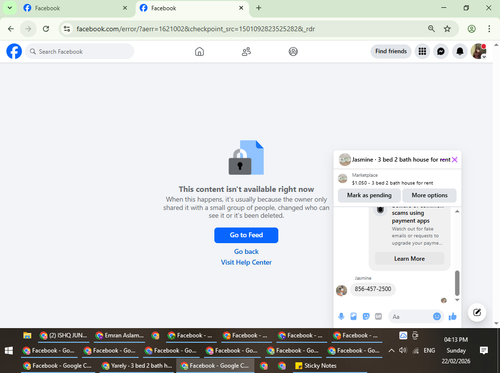
Task: Open Jasmine chat header title
Action: (x=401, y=160)
